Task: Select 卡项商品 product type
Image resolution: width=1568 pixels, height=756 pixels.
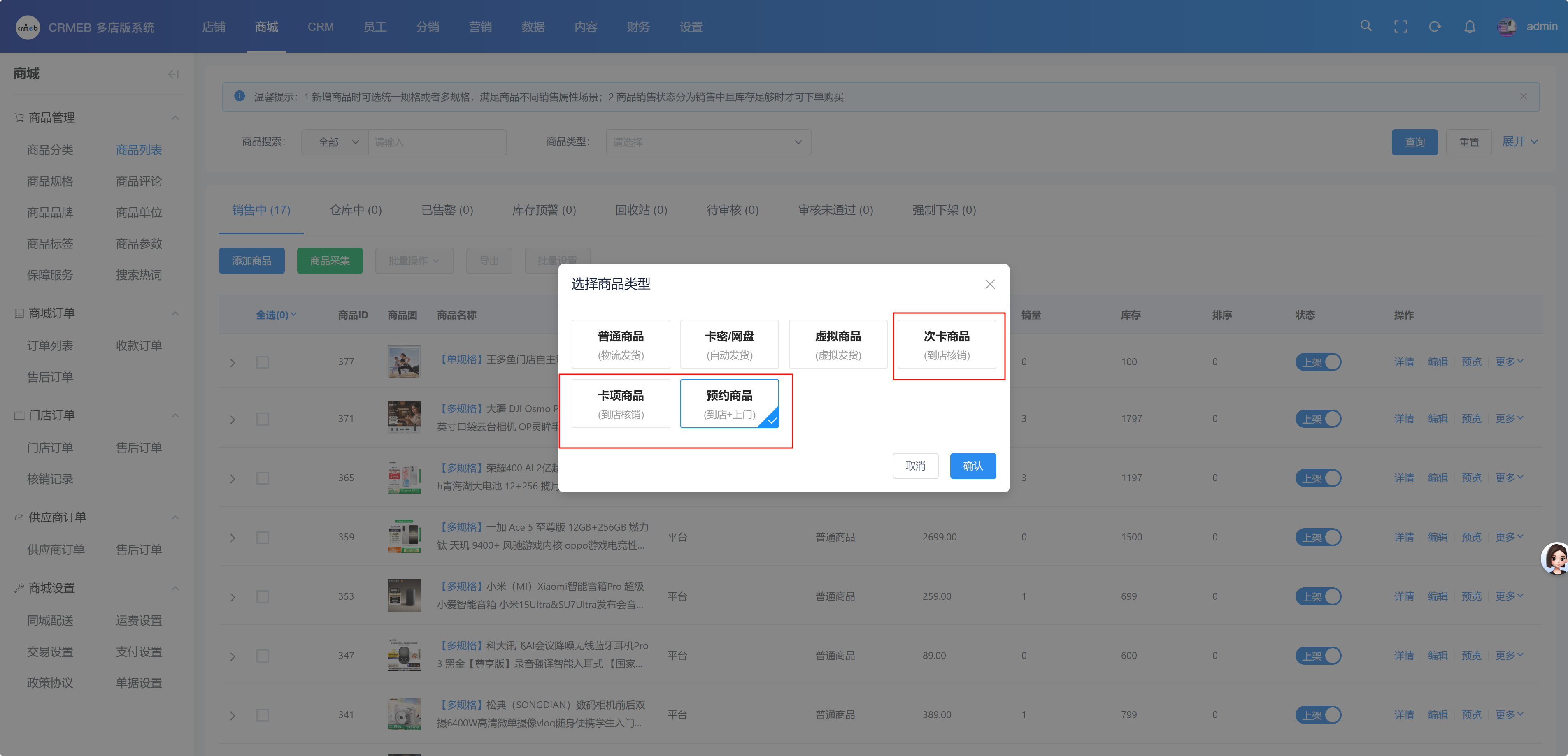Action: 621,404
